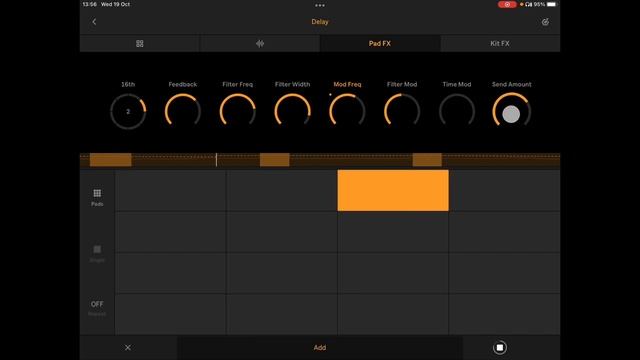The height and width of the screenshot is (360, 640).
Task: Click the Delay title text
Action: coord(320,22)
